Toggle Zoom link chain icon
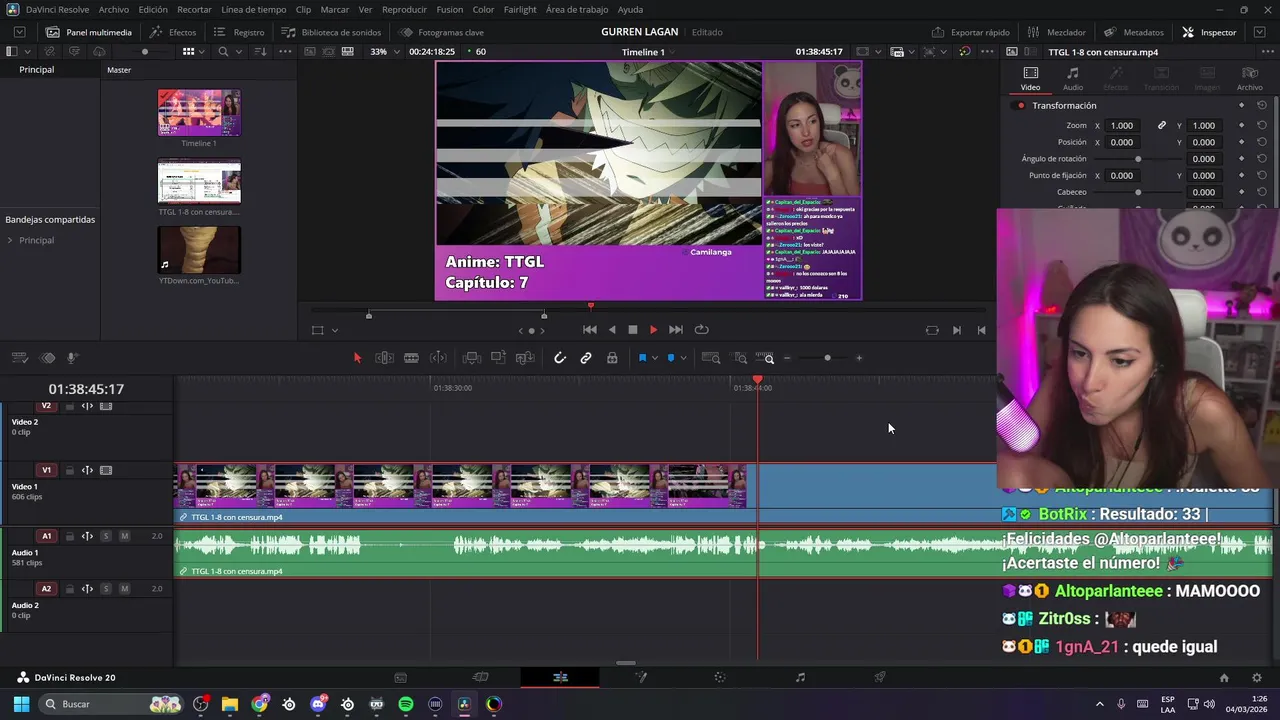The image size is (1280, 720). click(x=1162, y=126)
